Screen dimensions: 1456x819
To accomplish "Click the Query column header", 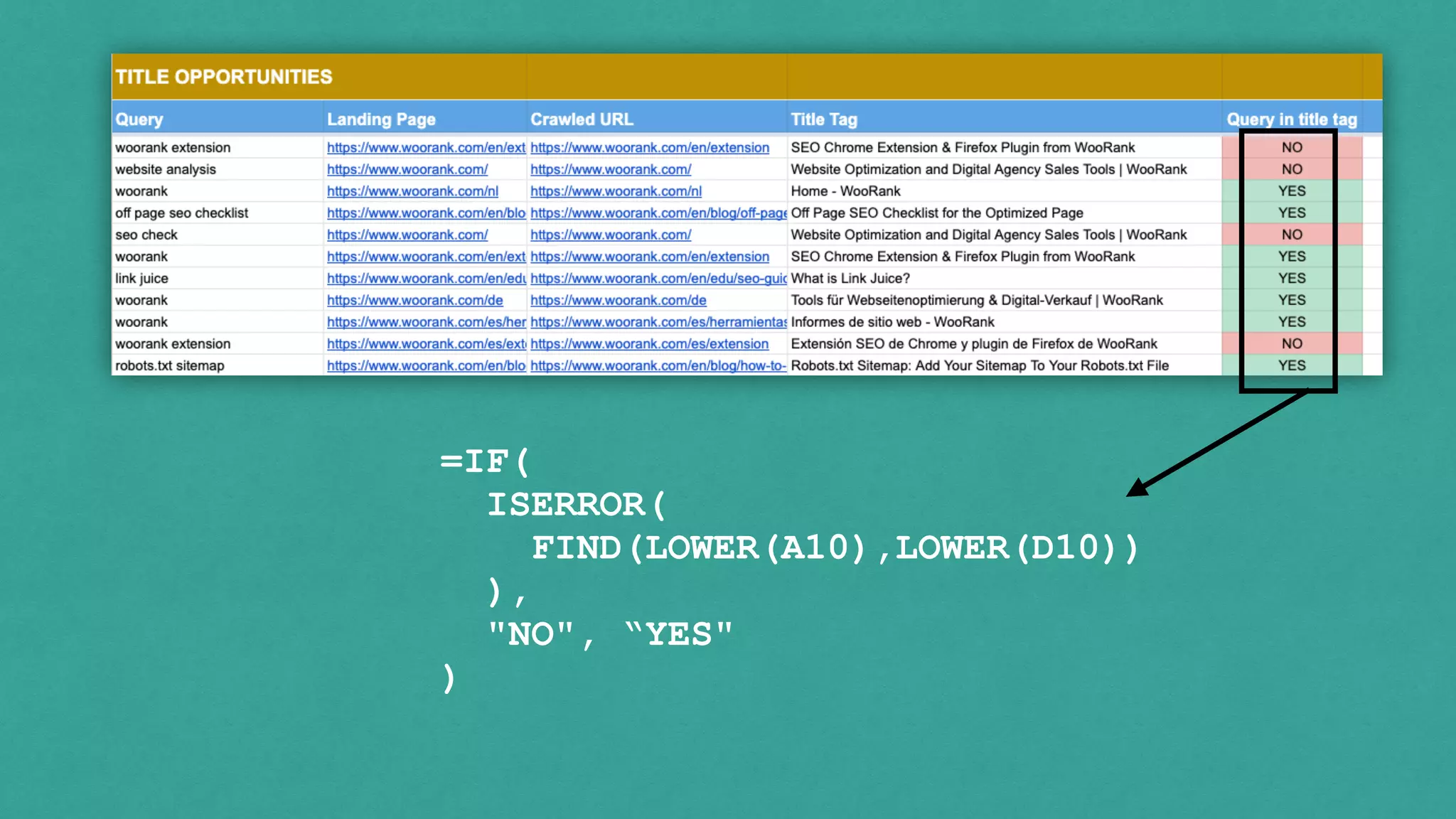I will point(218,119).
